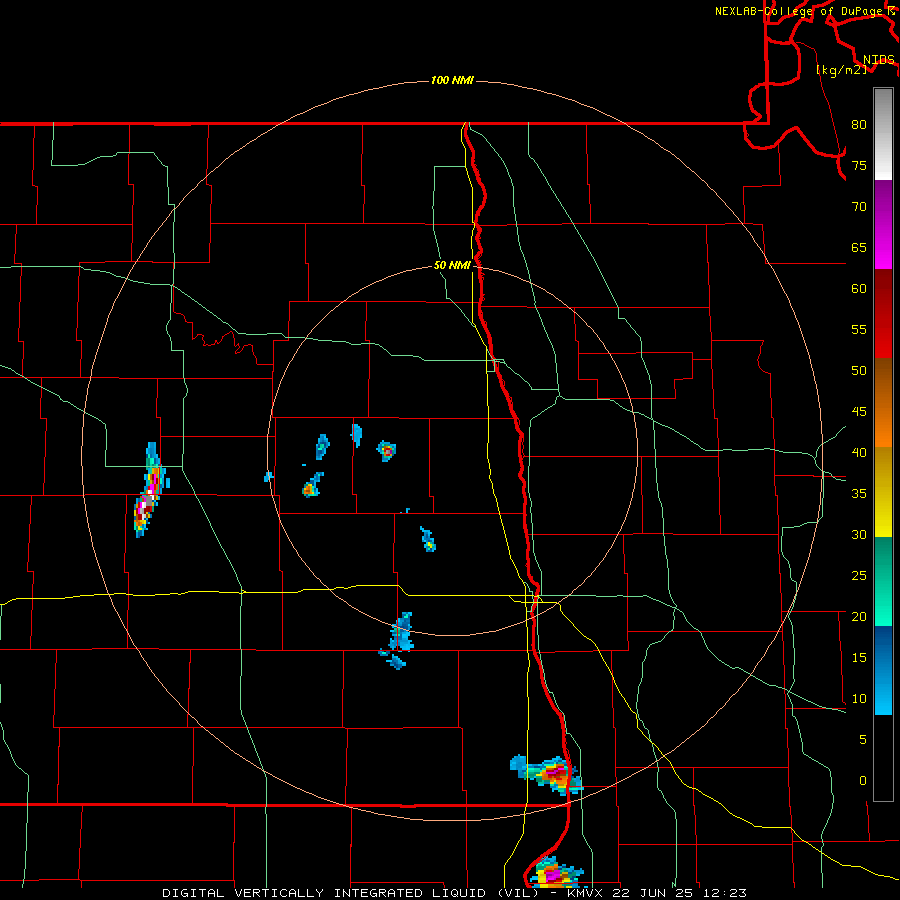Select the "65" value on color scale

click(x=859, y=248)
